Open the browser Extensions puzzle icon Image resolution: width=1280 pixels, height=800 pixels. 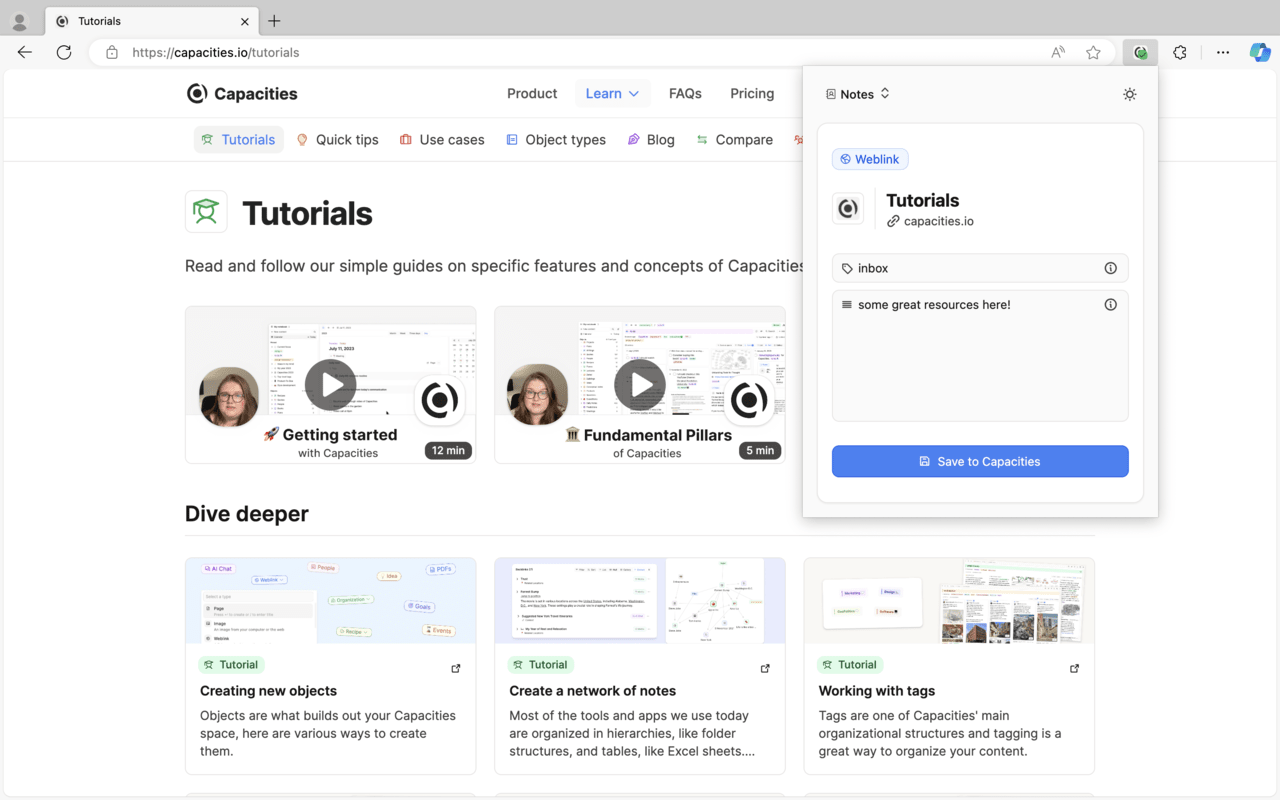tap(1180, 53)
